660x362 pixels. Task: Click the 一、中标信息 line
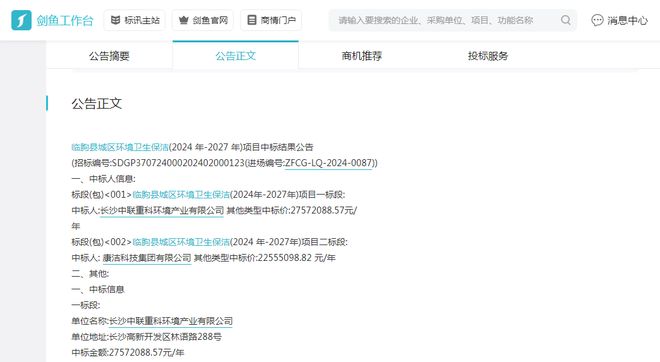click(x=98, y=290)
